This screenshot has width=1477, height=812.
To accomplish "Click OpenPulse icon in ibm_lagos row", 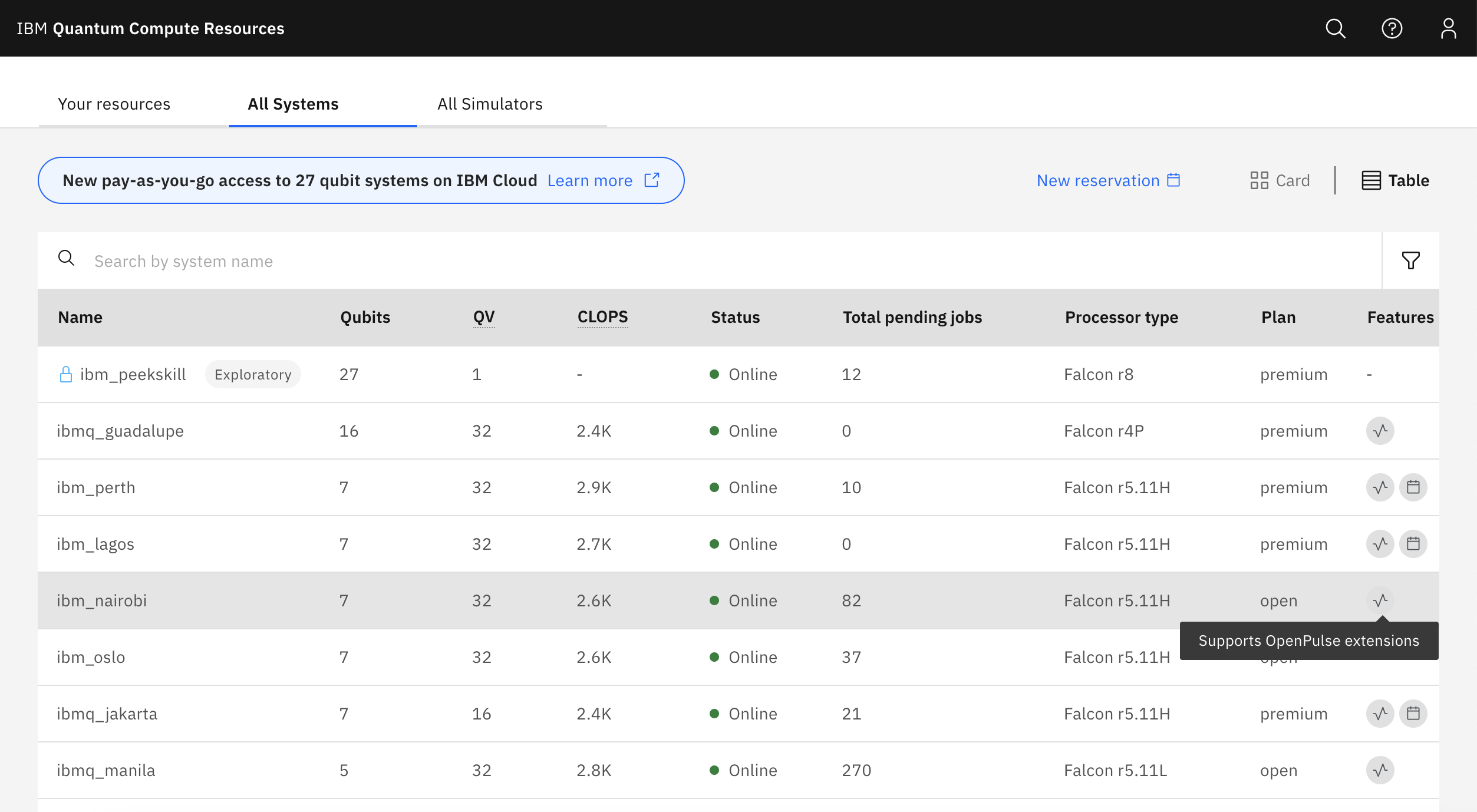I will click(1380, 544).
